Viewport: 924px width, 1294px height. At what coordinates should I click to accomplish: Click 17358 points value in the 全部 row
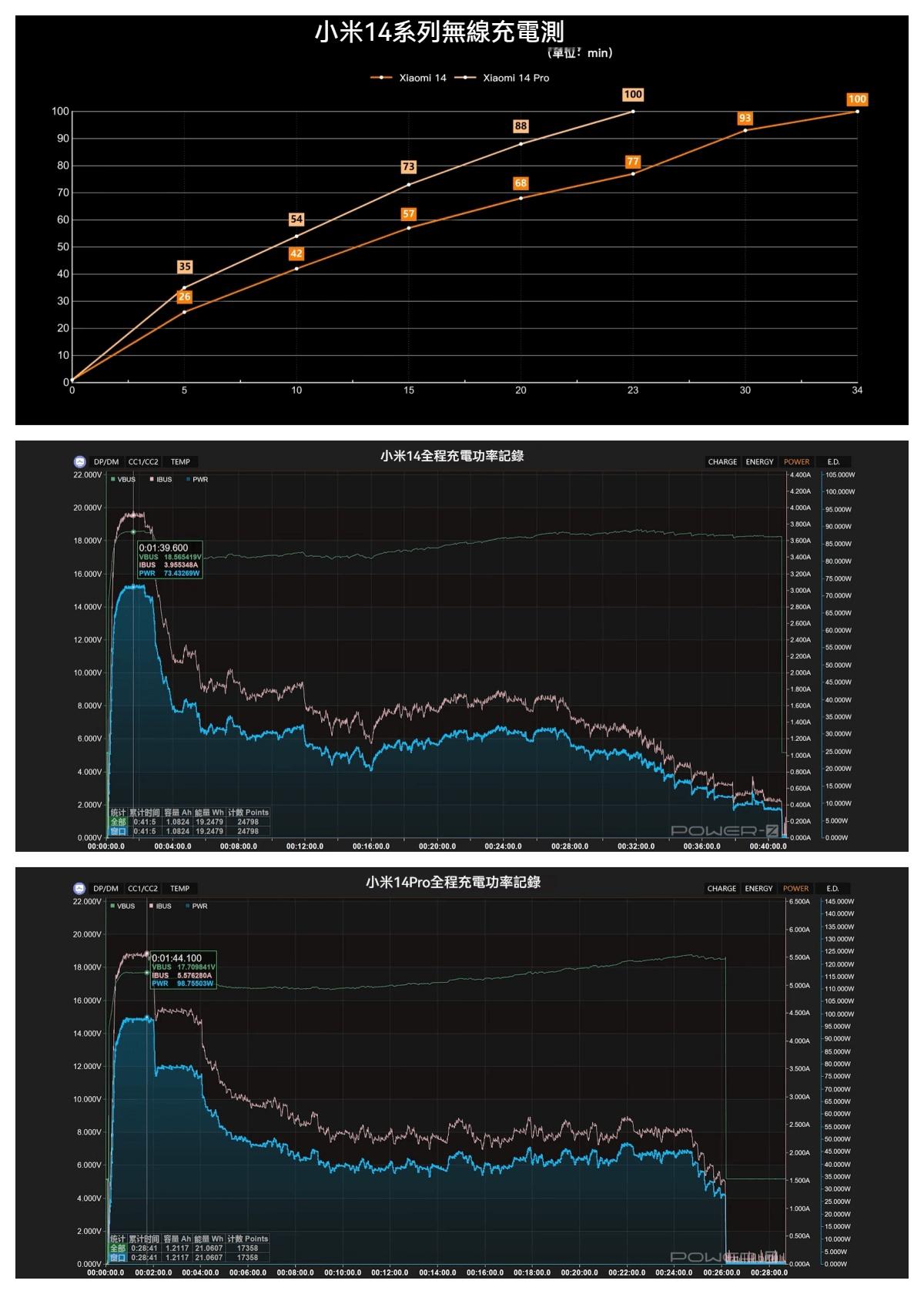(x=247, y=1249)
